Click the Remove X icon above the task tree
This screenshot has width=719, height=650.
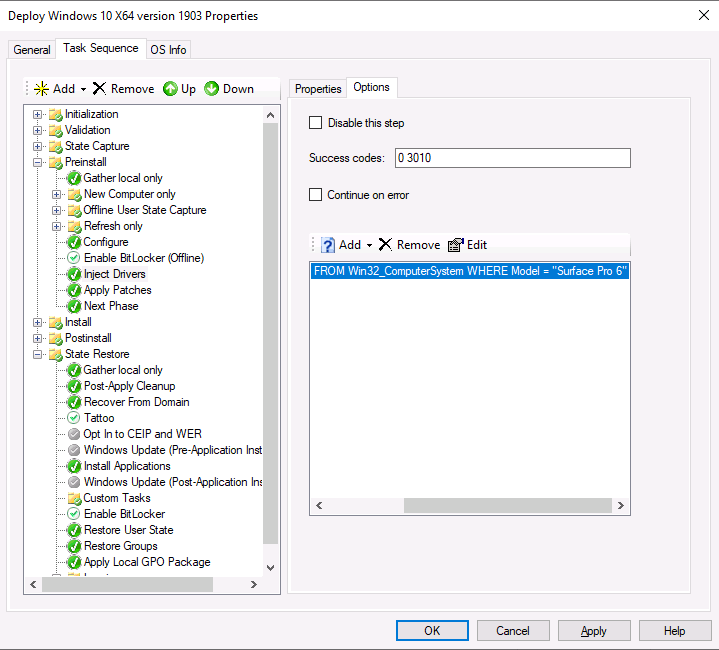coord(99,88)
